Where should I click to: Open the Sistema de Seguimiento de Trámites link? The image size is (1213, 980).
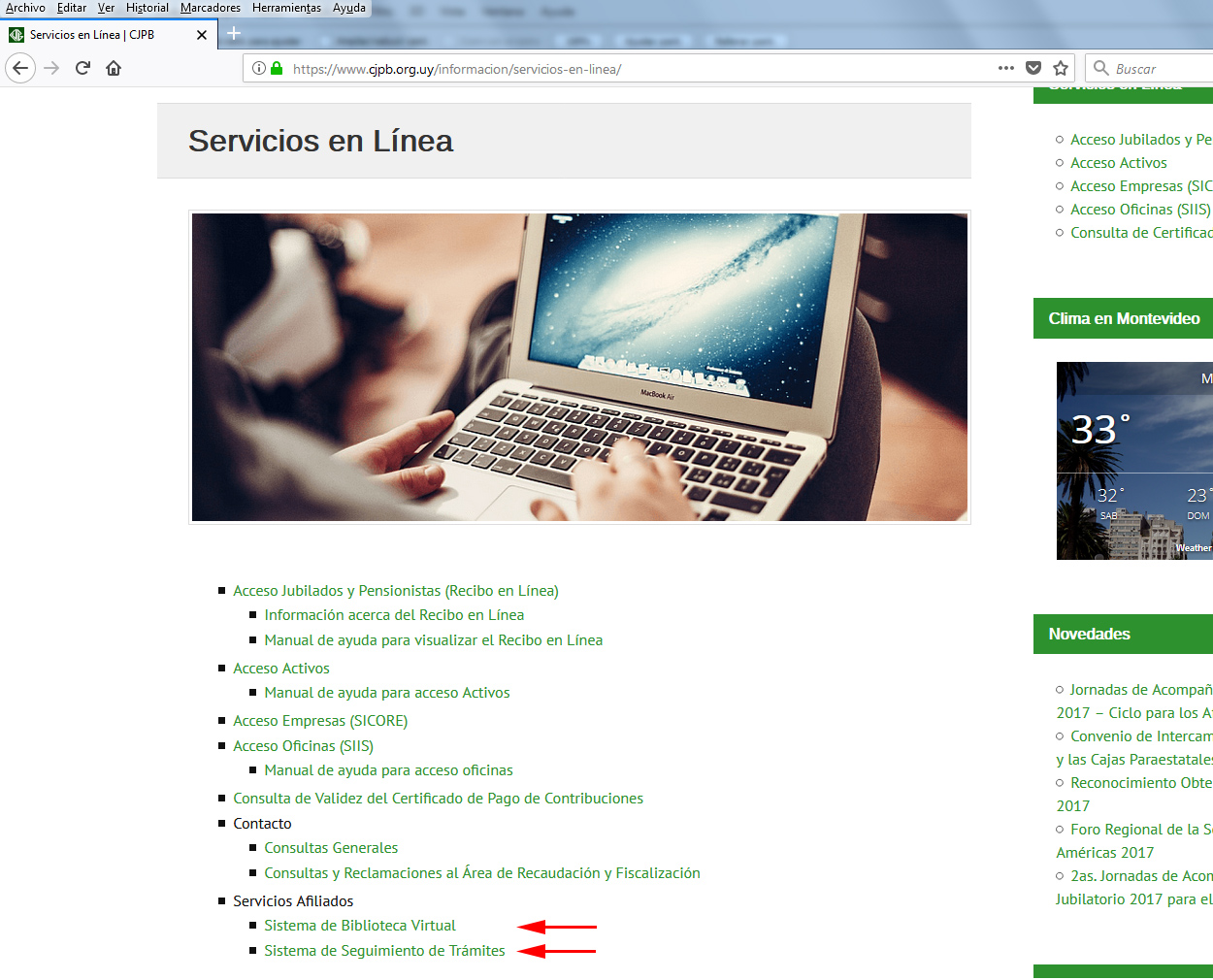tap(384, 951)
